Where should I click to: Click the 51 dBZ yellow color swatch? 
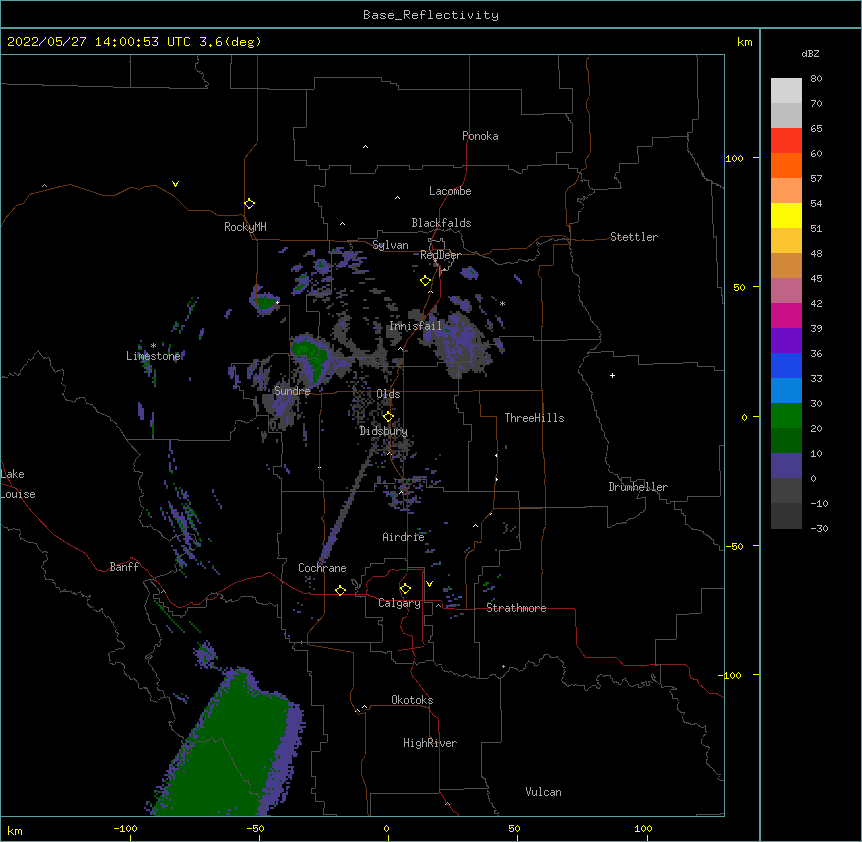coord(786,215)
